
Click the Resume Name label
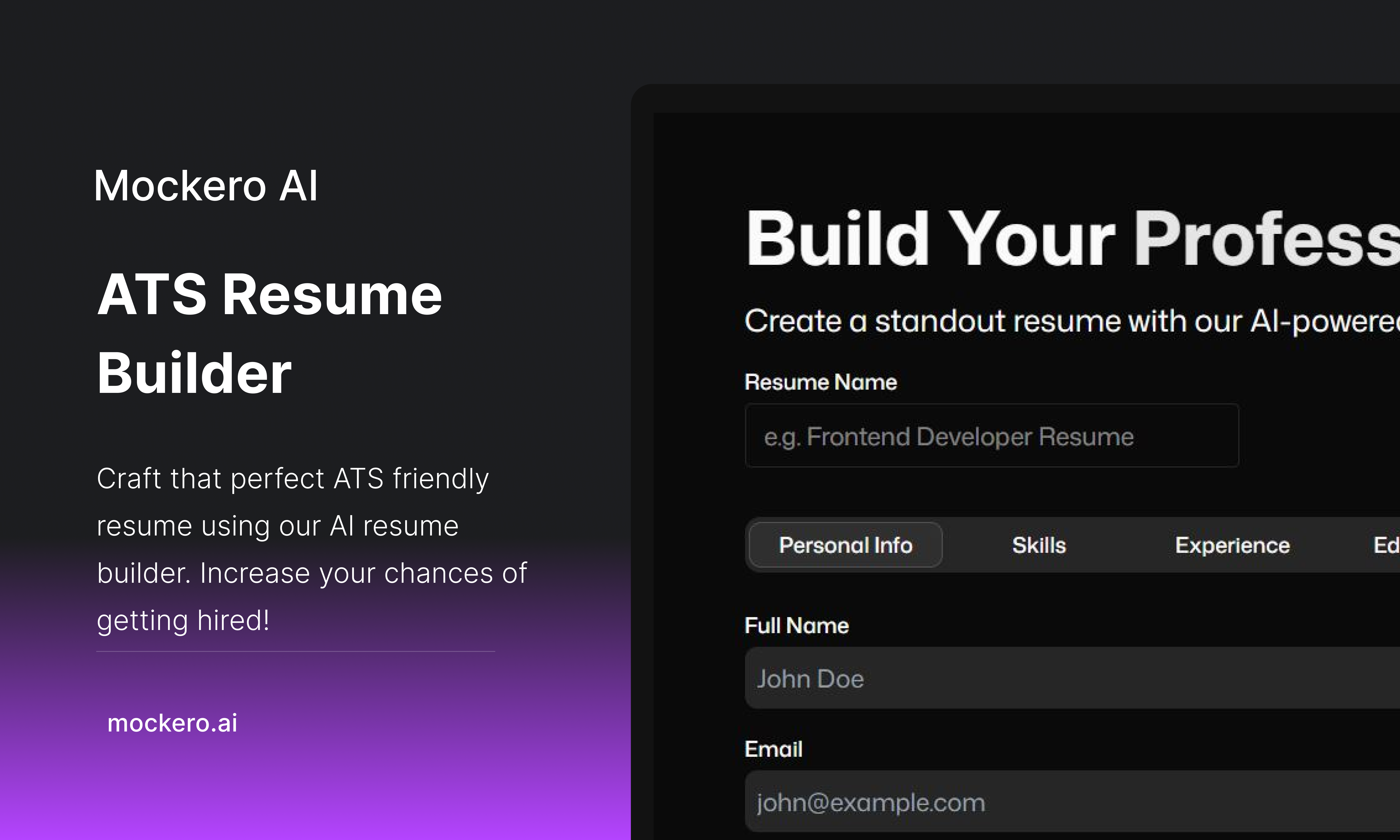point(821,382)
